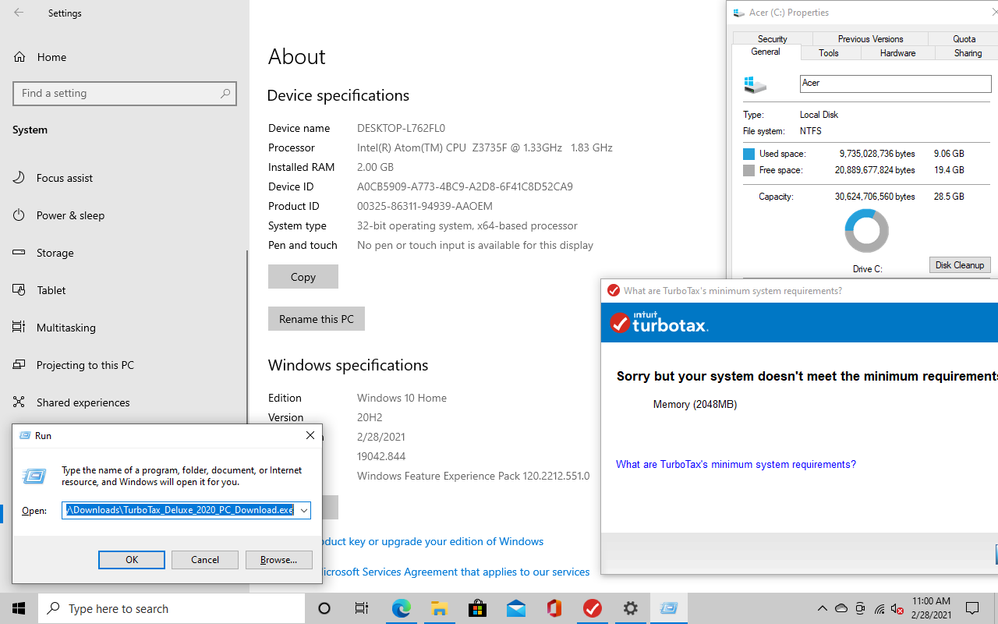Click the Task View taskbar icon
Screen dimensions: 998x624
(362, 608)
